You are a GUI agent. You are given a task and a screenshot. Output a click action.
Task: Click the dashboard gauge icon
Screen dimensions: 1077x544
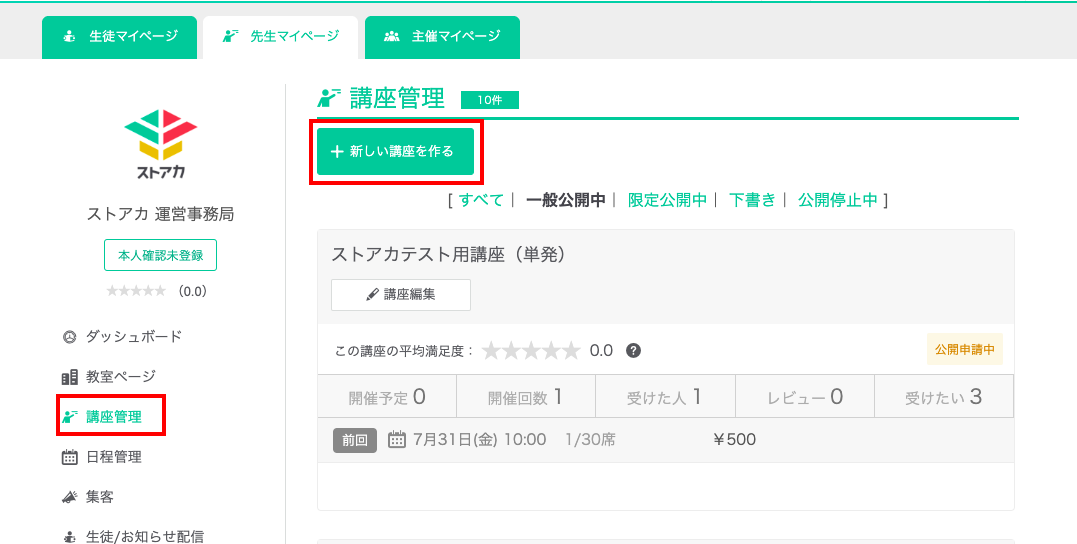(x=69, y=337)
